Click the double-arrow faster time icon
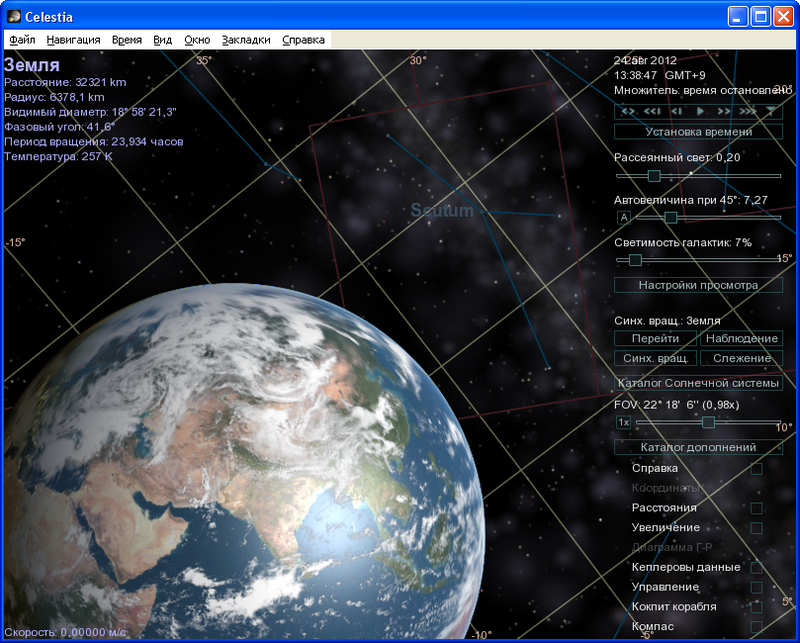The height and width of the screenshot is (643, 800). tap(723, 111)
